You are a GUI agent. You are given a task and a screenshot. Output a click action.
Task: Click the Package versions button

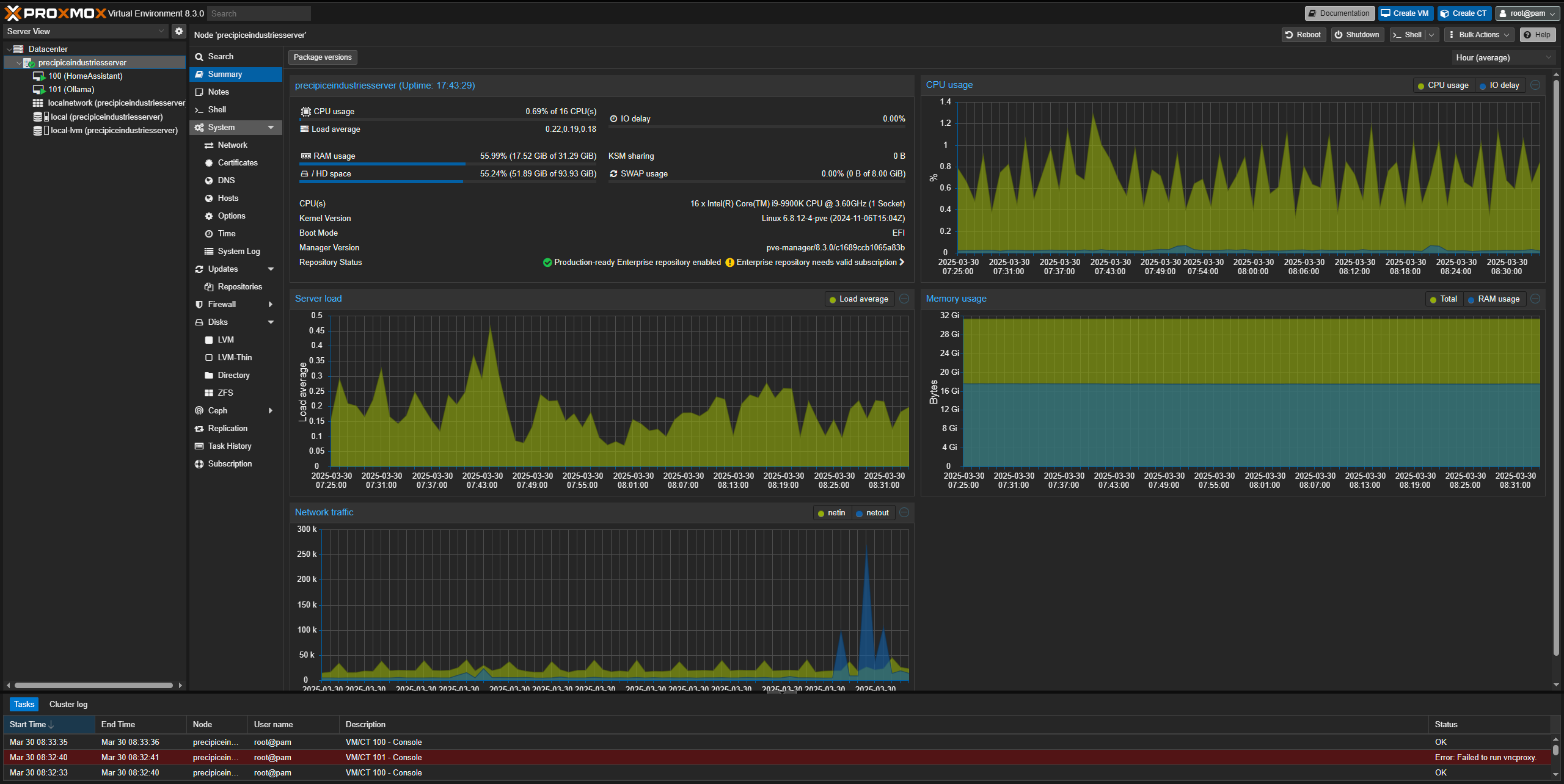click(x=323, y=57)
